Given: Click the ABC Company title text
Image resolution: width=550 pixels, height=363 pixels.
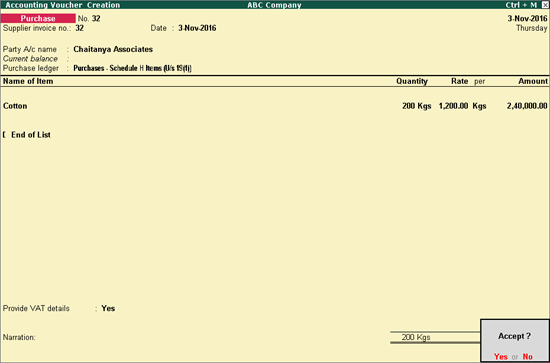Looking at the screenshot, I should (x=274, y=5).
